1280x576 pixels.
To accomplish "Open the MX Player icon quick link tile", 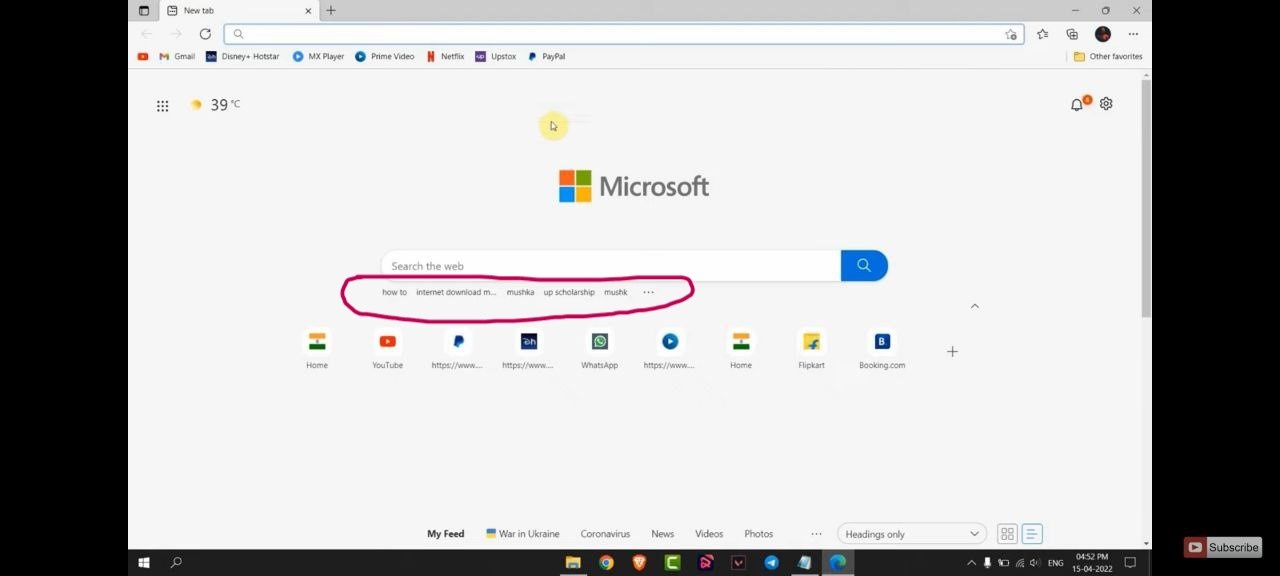I will (670, 351).
